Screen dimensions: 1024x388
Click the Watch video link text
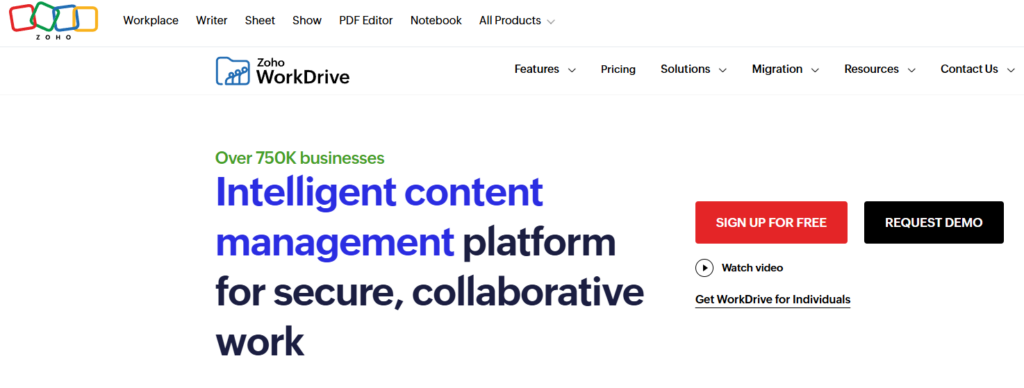[x=752, y=268]
